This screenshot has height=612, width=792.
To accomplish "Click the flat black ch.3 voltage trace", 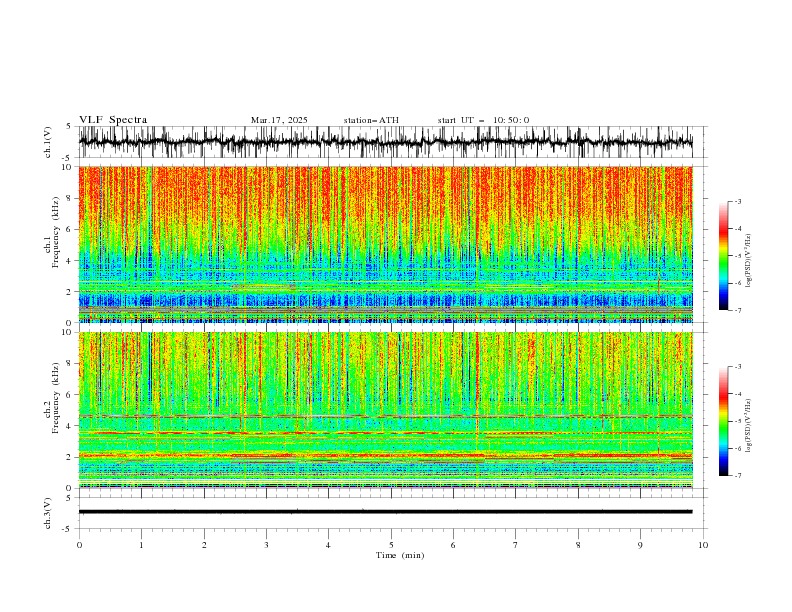I will (x=385, y=512).
